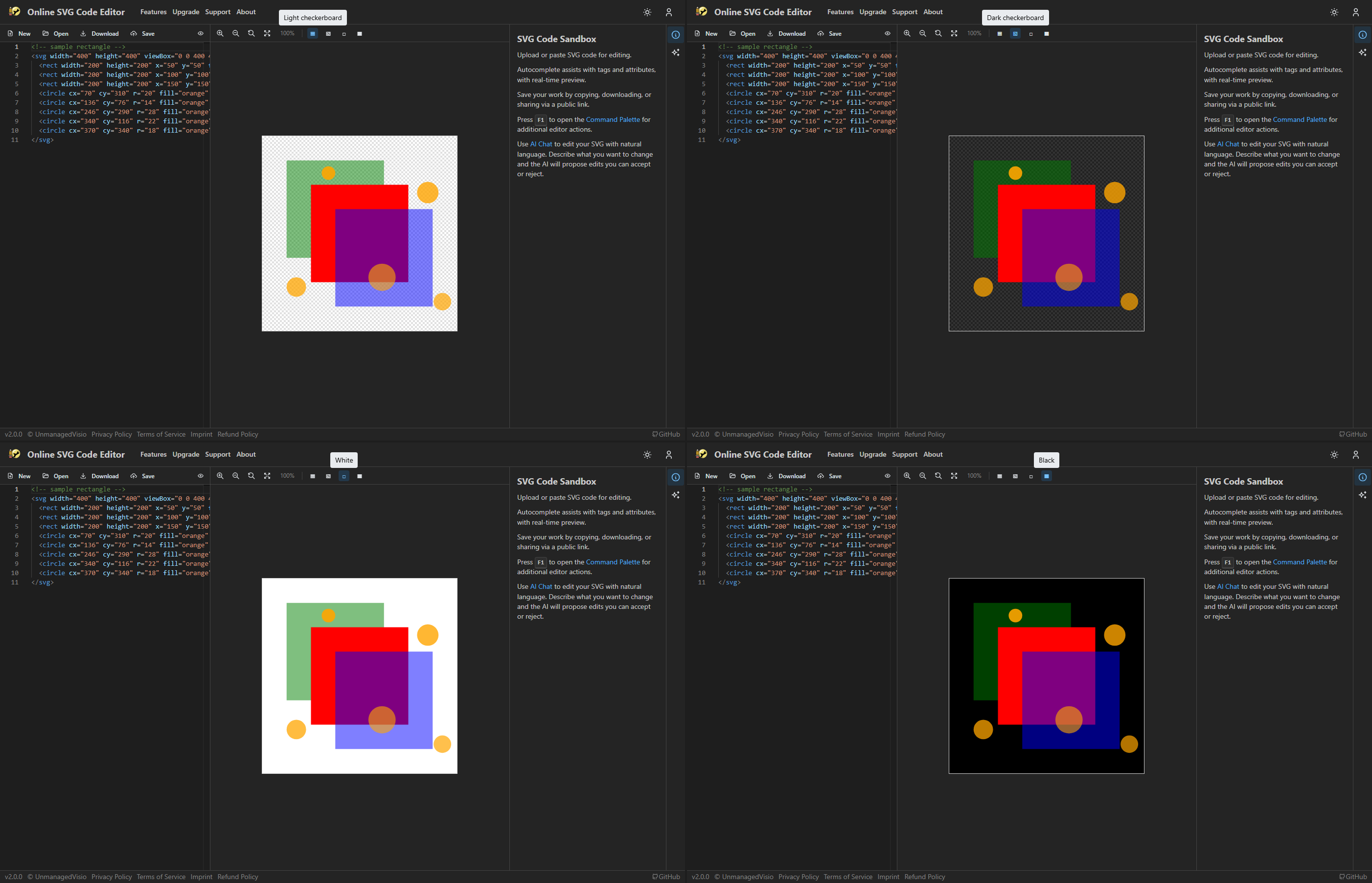Click the GitHub link in the footer
The image size is (1372, 883).
click(666, 434)
